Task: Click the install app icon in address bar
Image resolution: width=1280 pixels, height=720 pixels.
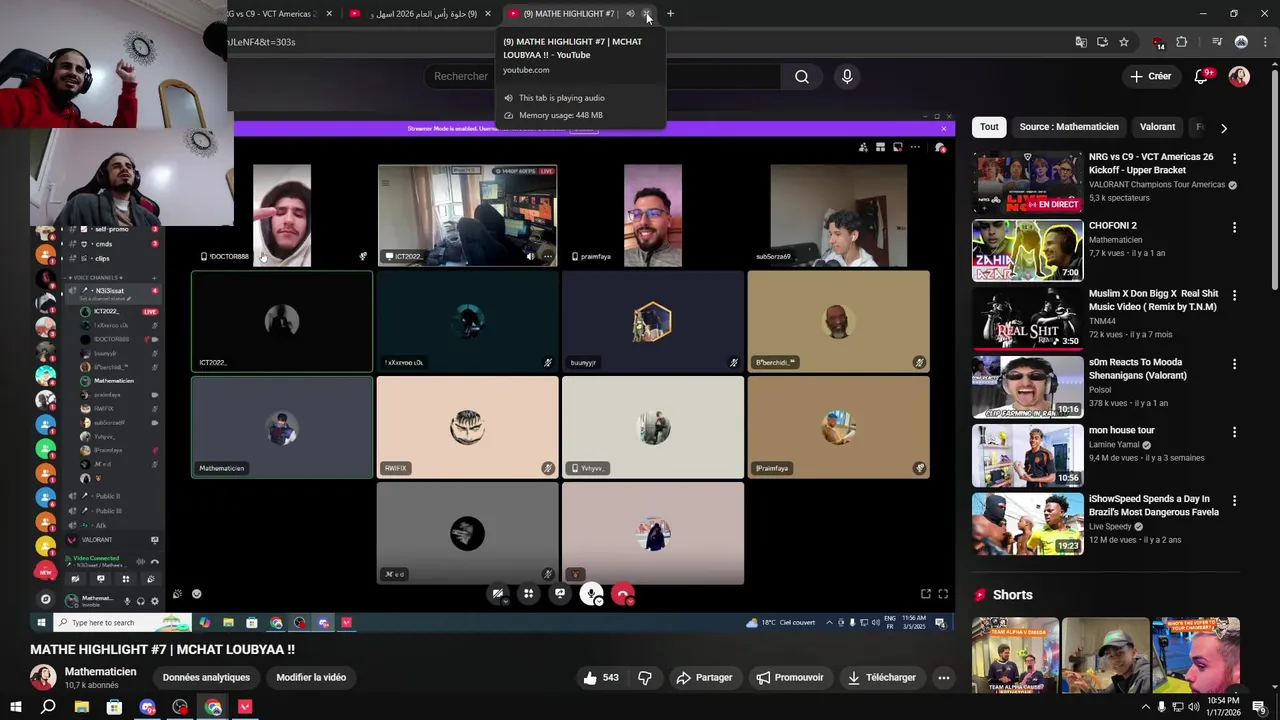Action: pyautogui.click(x=1102, y=42)
